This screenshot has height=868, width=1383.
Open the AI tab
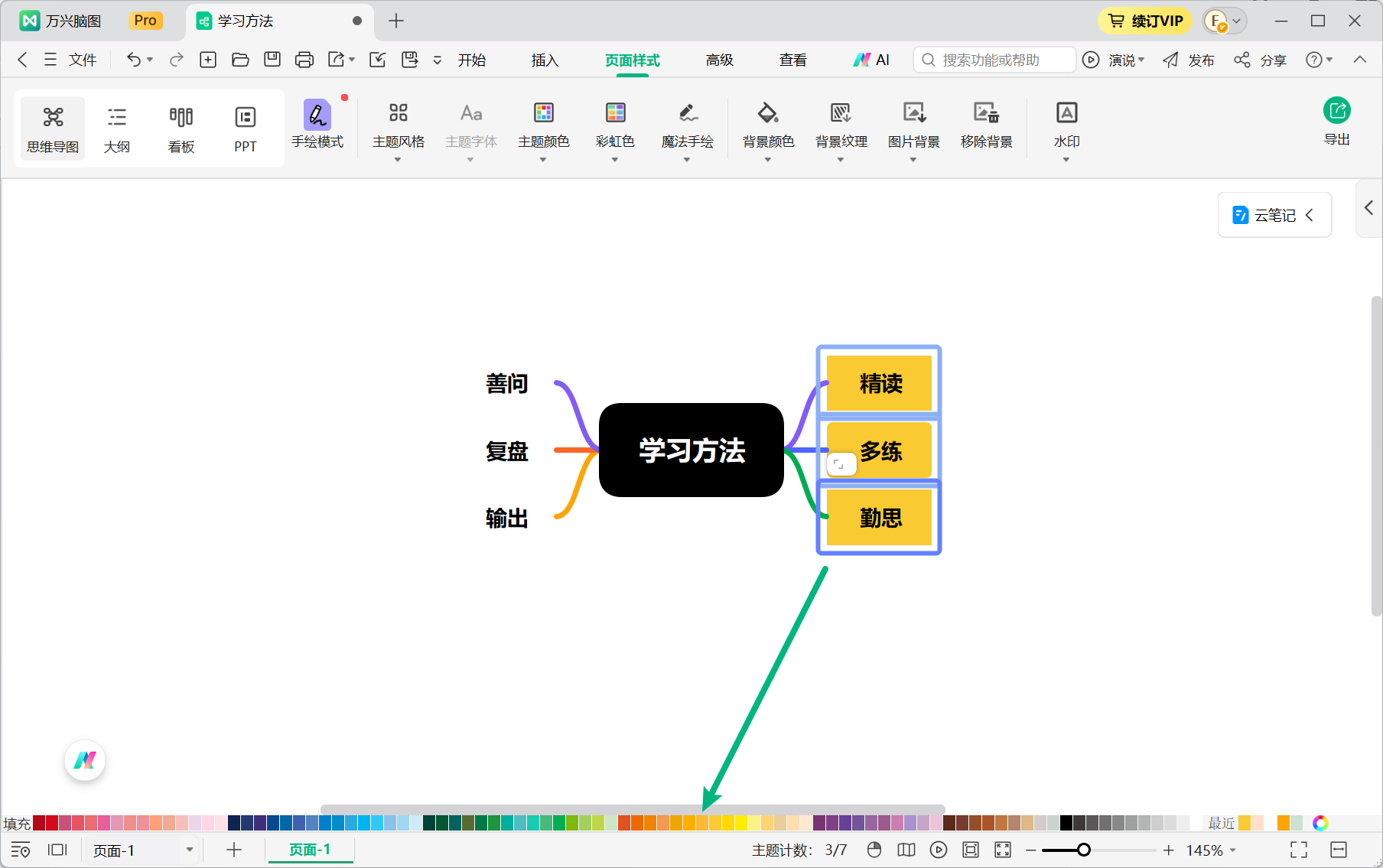[x=871, y=60]
